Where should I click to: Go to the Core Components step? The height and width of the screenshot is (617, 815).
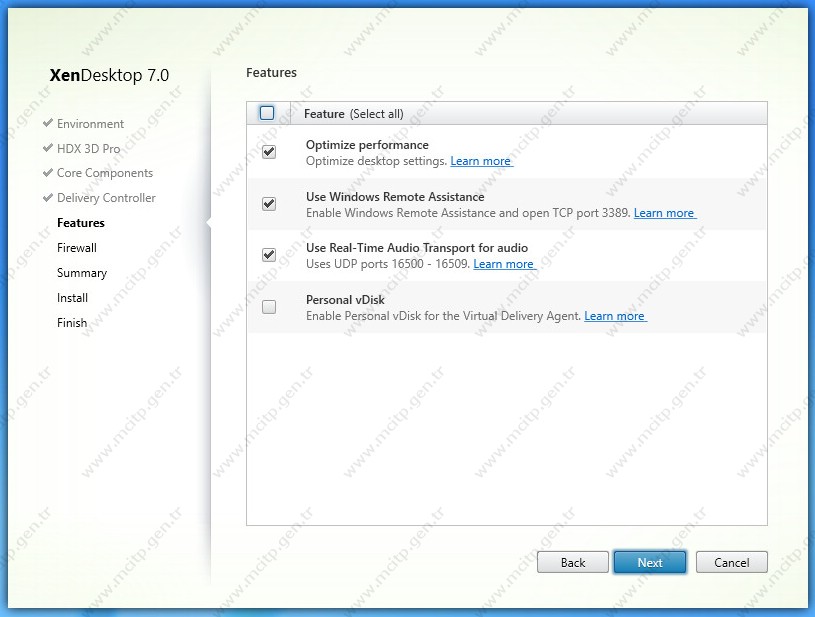(105, 173)
